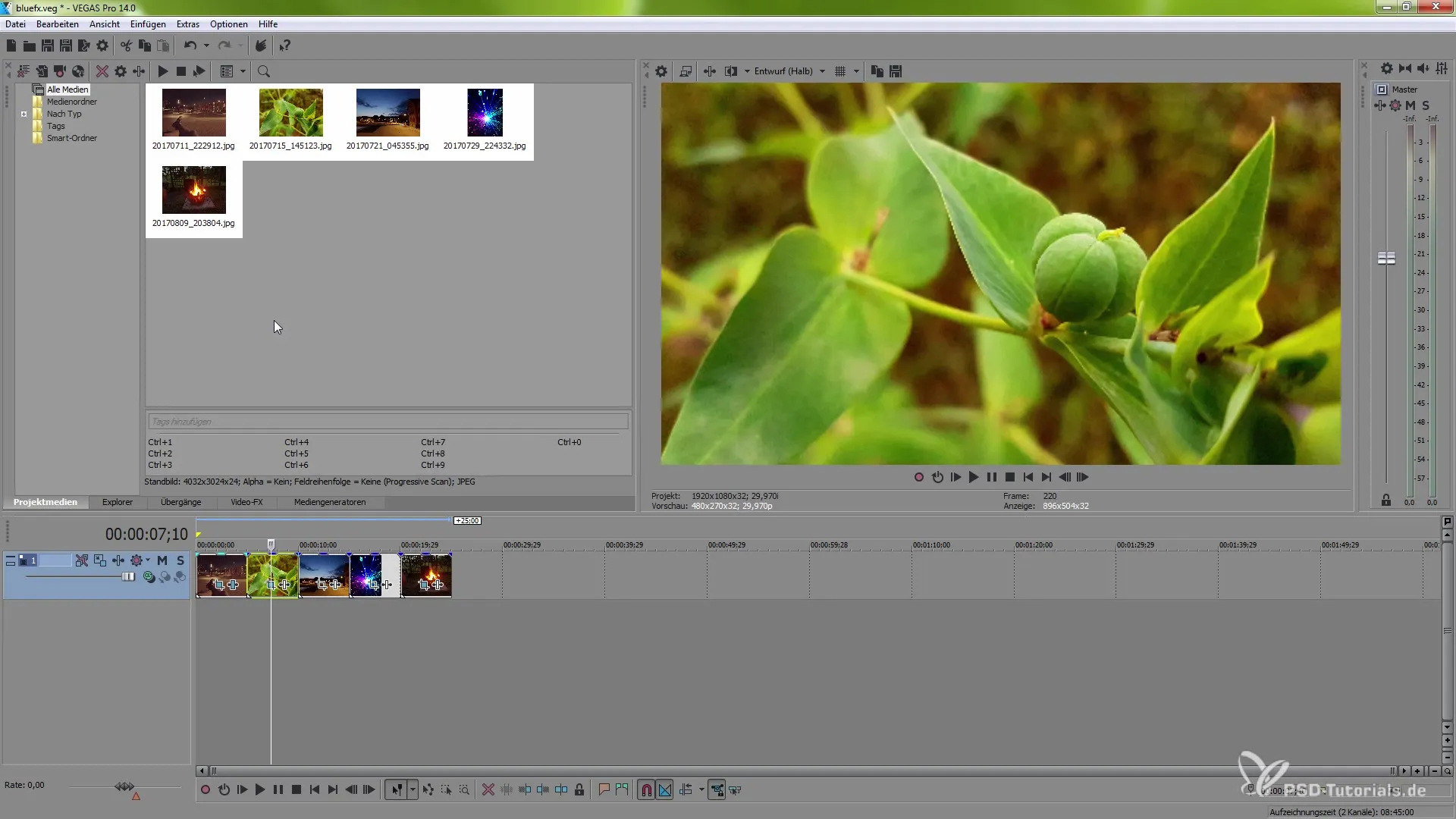Image resolution: width=1456 pixels, height=819 pixels.
Task: Open the Extras menu
Action: tap(188, 24)
